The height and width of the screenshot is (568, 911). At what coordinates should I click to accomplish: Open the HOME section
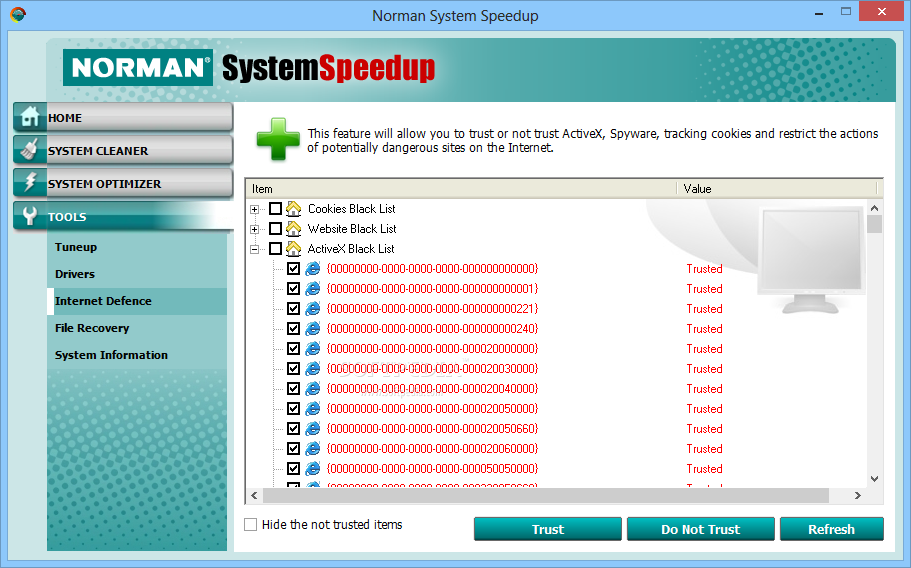pyautogui.click(x=123, y=117)
